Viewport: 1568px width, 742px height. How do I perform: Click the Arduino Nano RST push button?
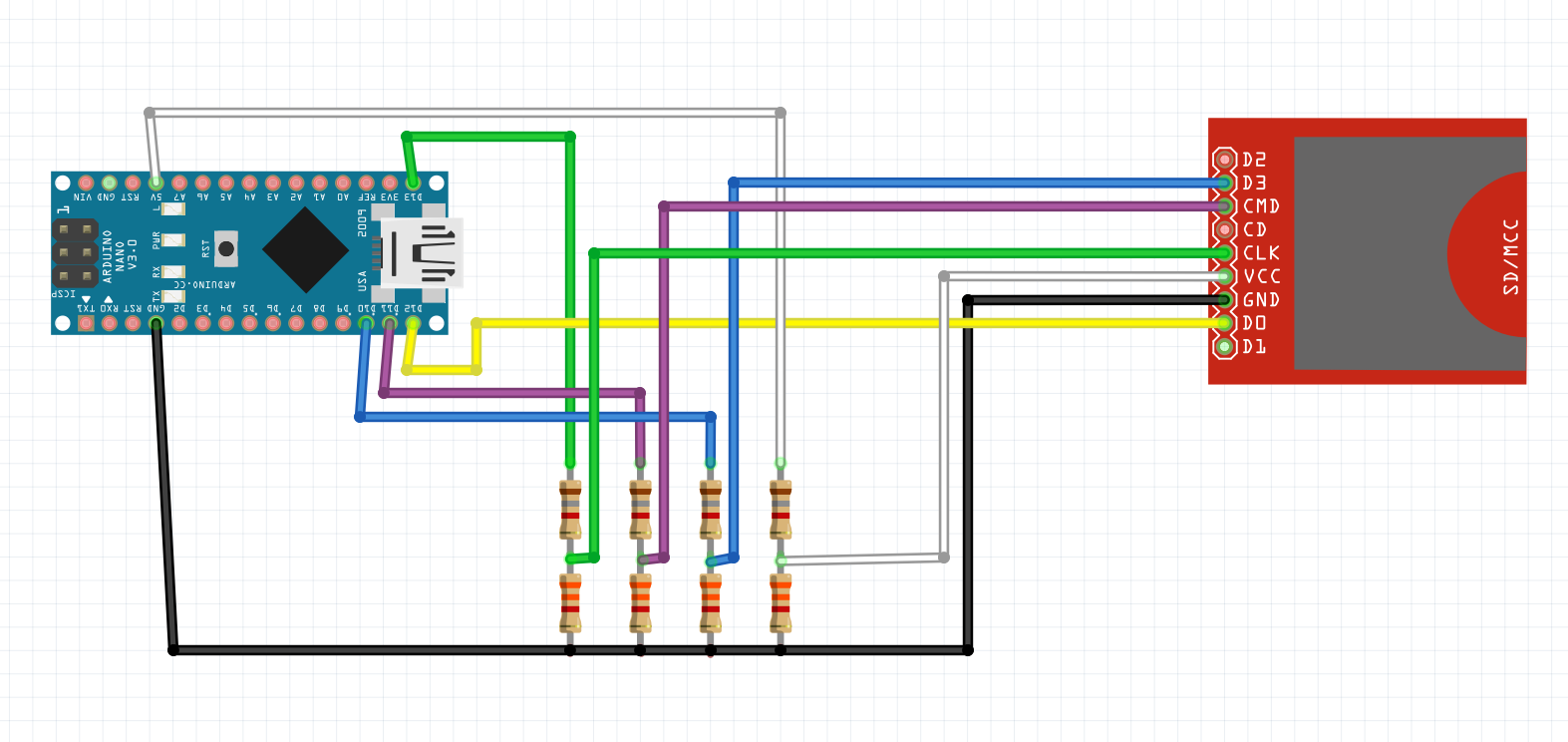(226, 248)
